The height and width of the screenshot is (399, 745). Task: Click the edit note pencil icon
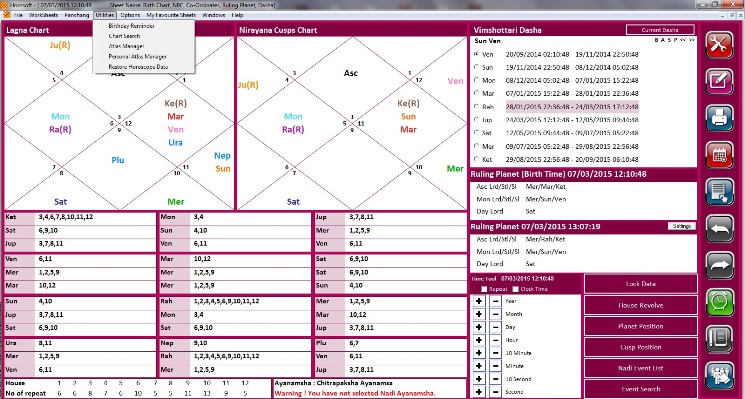[x=719, y=82]
